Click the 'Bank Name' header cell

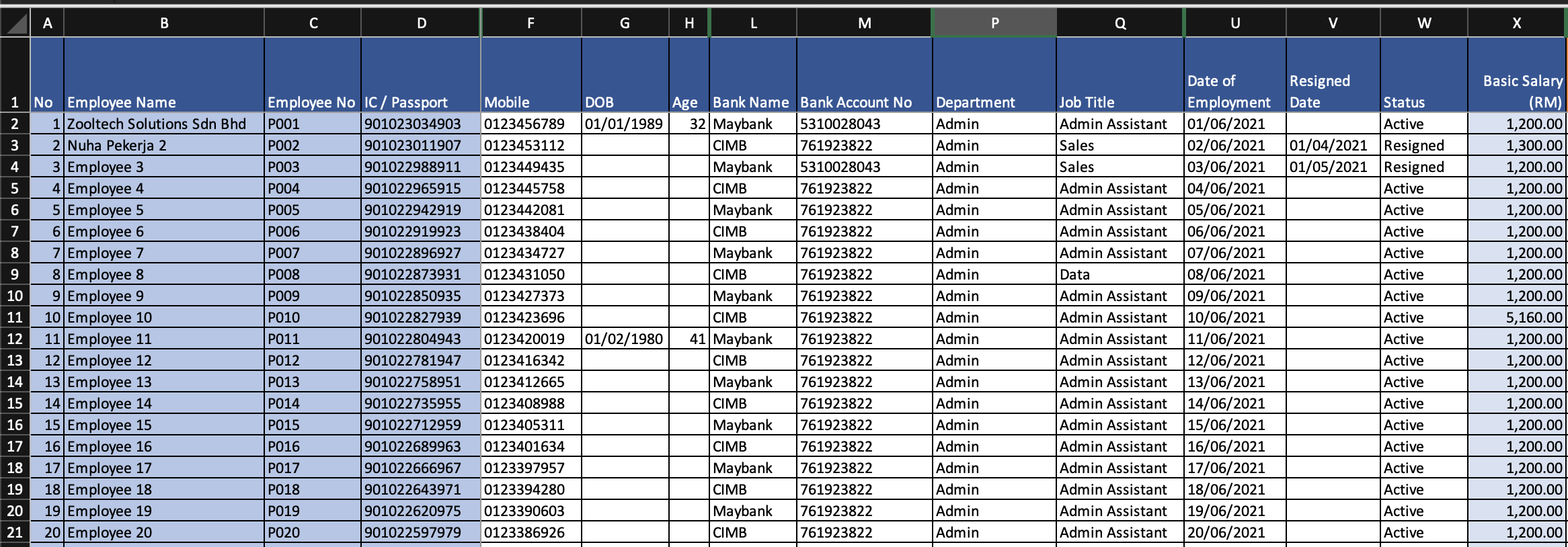pos(753,75)
